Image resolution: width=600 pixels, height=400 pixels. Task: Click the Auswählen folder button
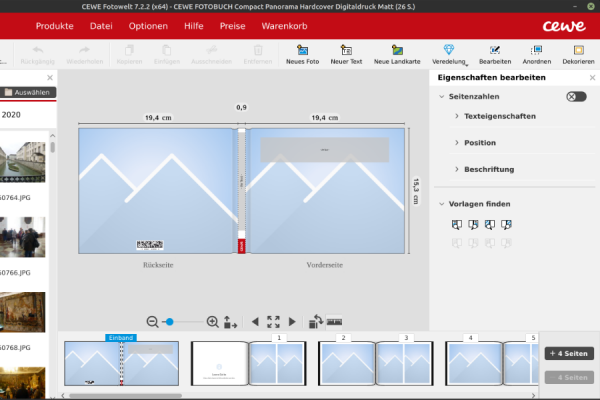point(28,92)
